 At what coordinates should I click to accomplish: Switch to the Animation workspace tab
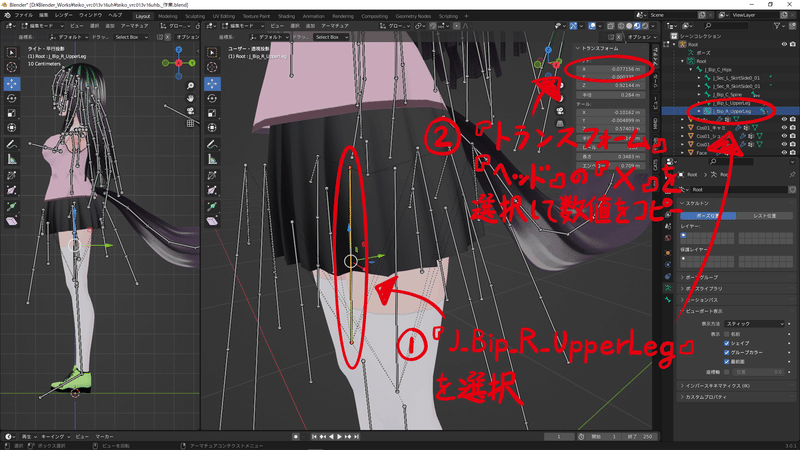click(x=313, y=16)
